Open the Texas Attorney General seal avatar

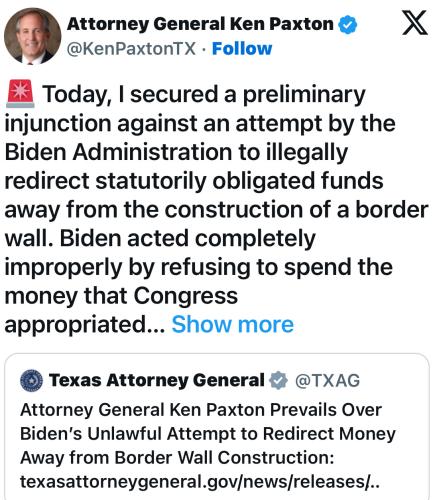(32, 380)
